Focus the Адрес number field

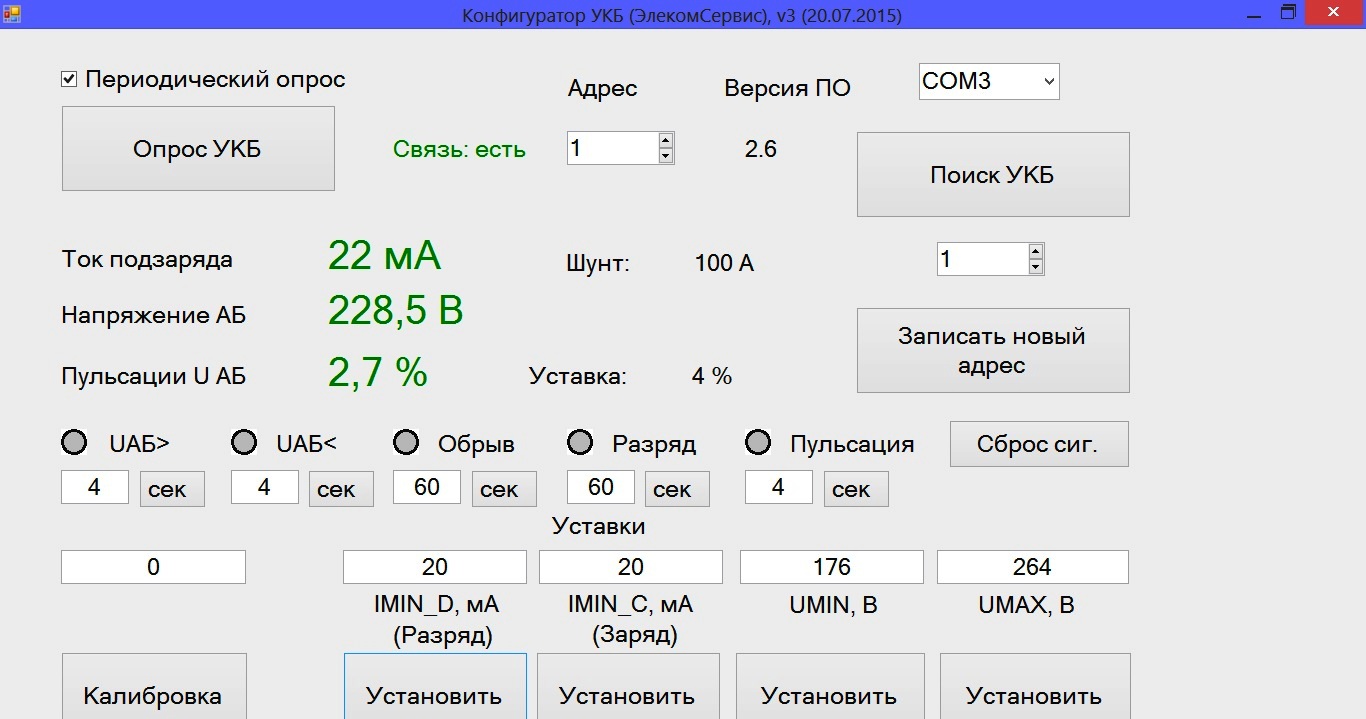tap(612, 148)
